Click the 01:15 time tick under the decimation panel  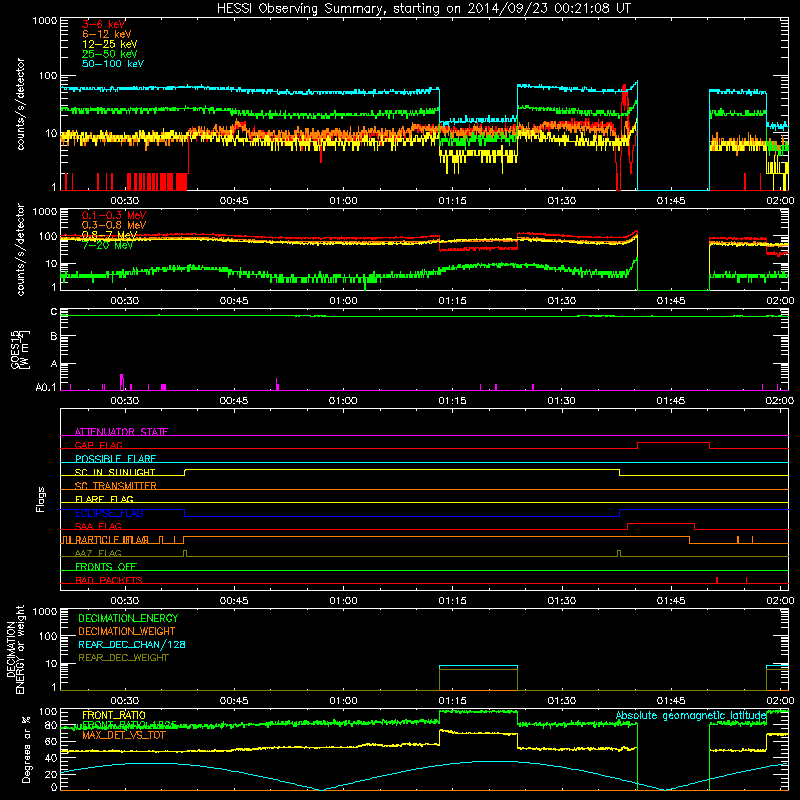[453, 701]
